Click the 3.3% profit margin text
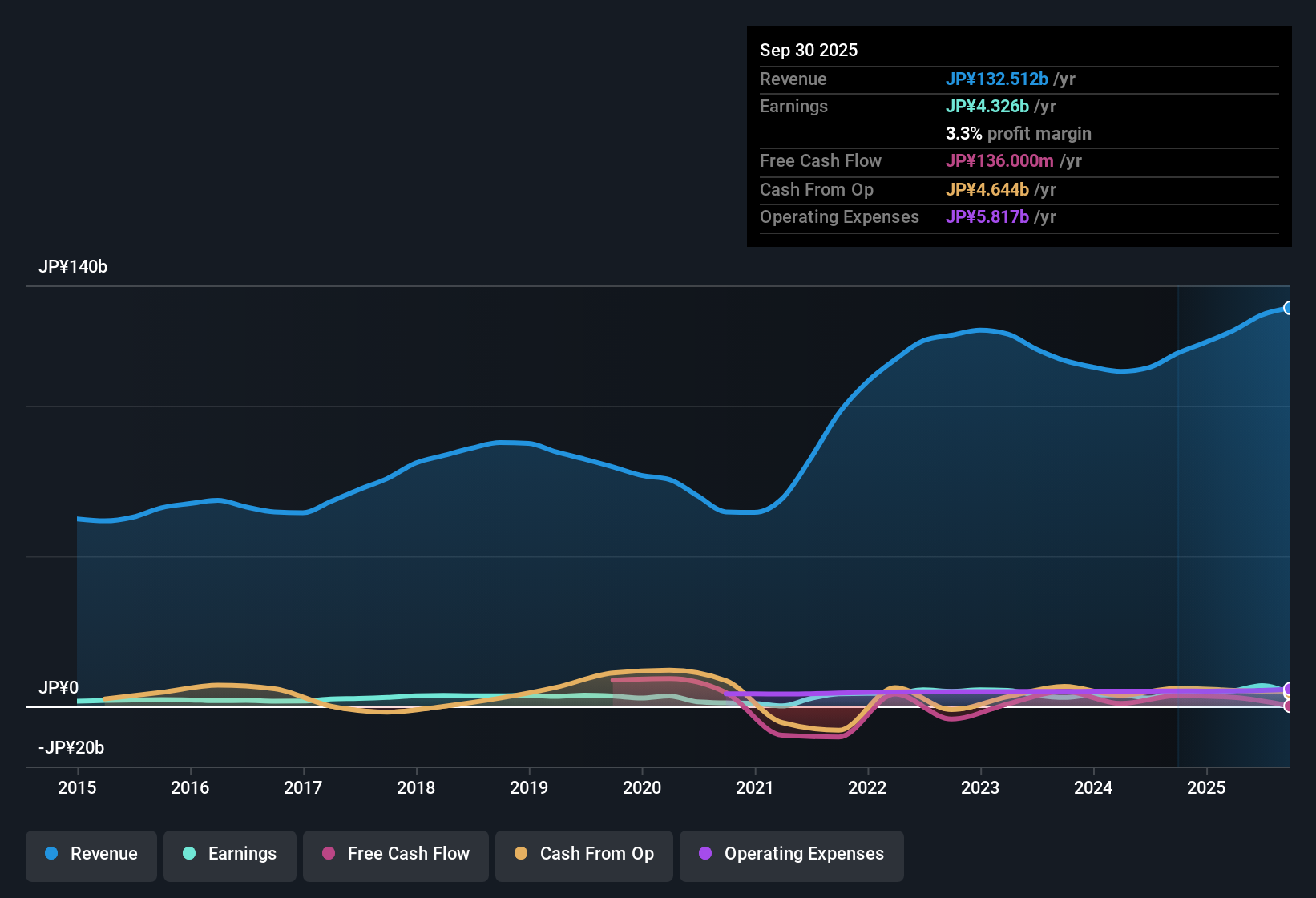Screen dimensions: 1316x898 (1018, 134)
